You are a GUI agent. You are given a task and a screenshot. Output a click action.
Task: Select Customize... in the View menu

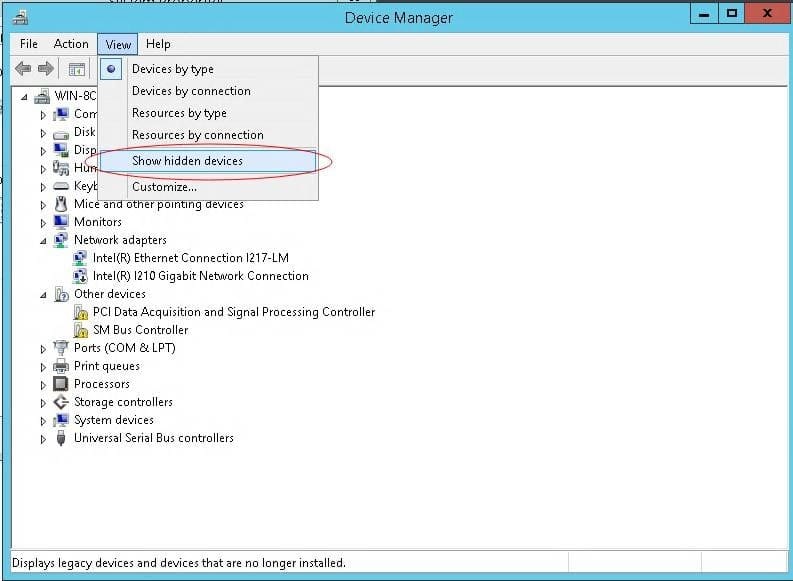click(x=164, y=187)
